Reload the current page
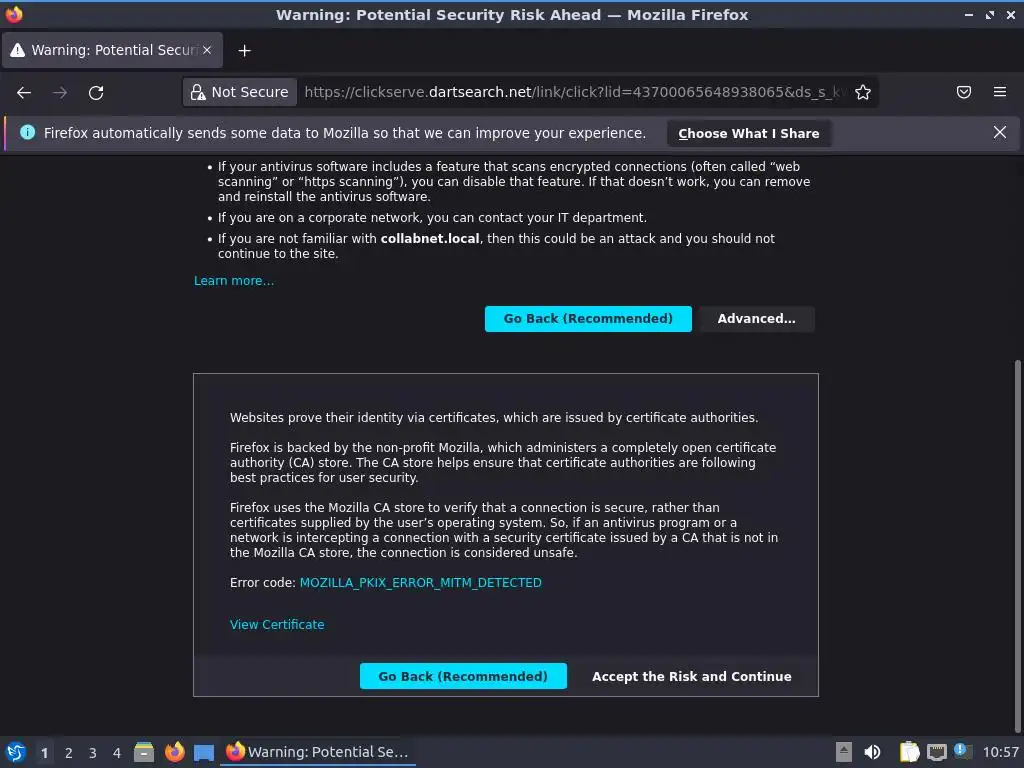Image resolution: width=1024 pixels, height=768 pixels. 96,92
